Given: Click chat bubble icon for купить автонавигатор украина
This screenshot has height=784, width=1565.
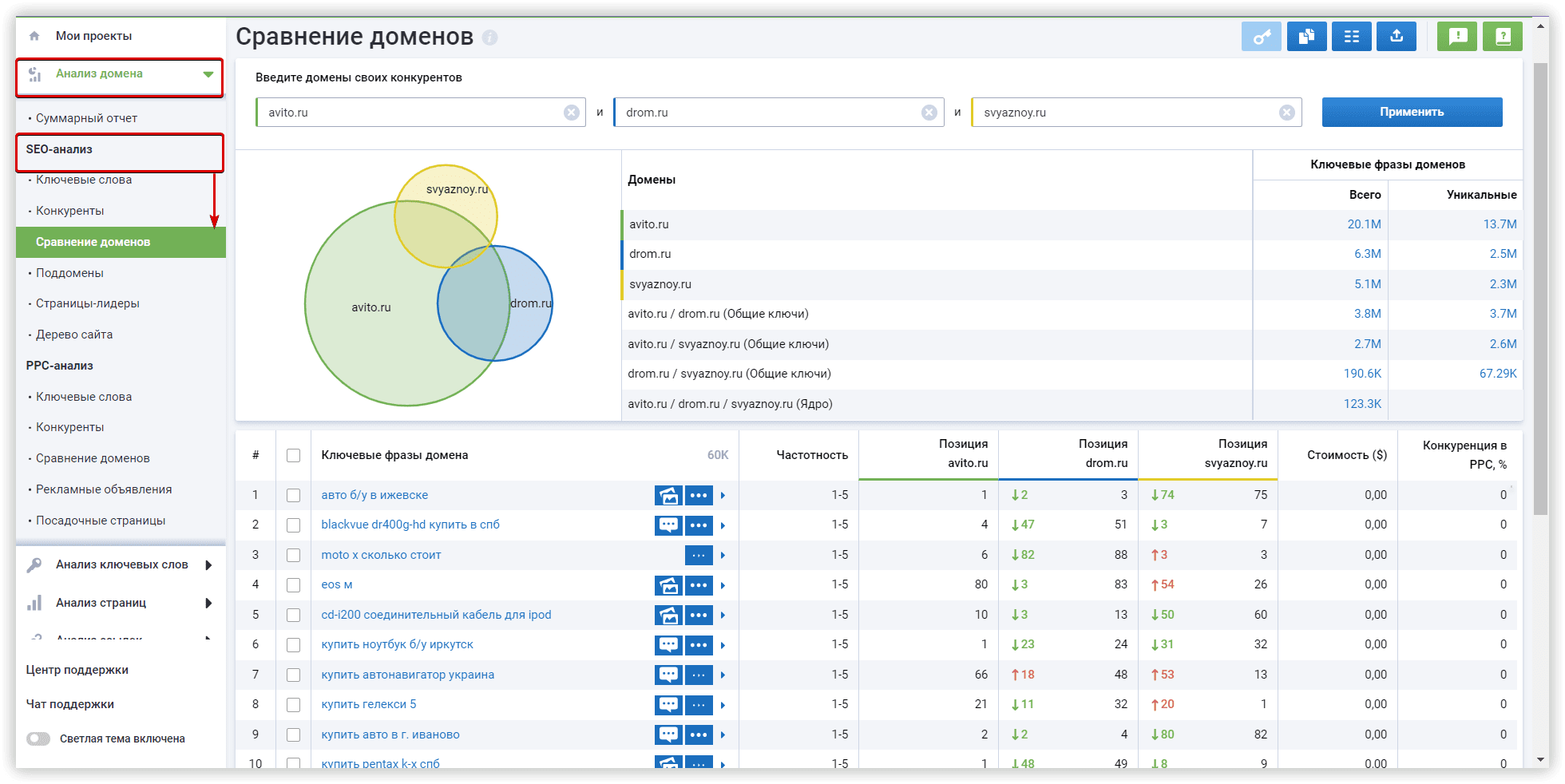Looking at the screenshot, I should pos(668,675).
